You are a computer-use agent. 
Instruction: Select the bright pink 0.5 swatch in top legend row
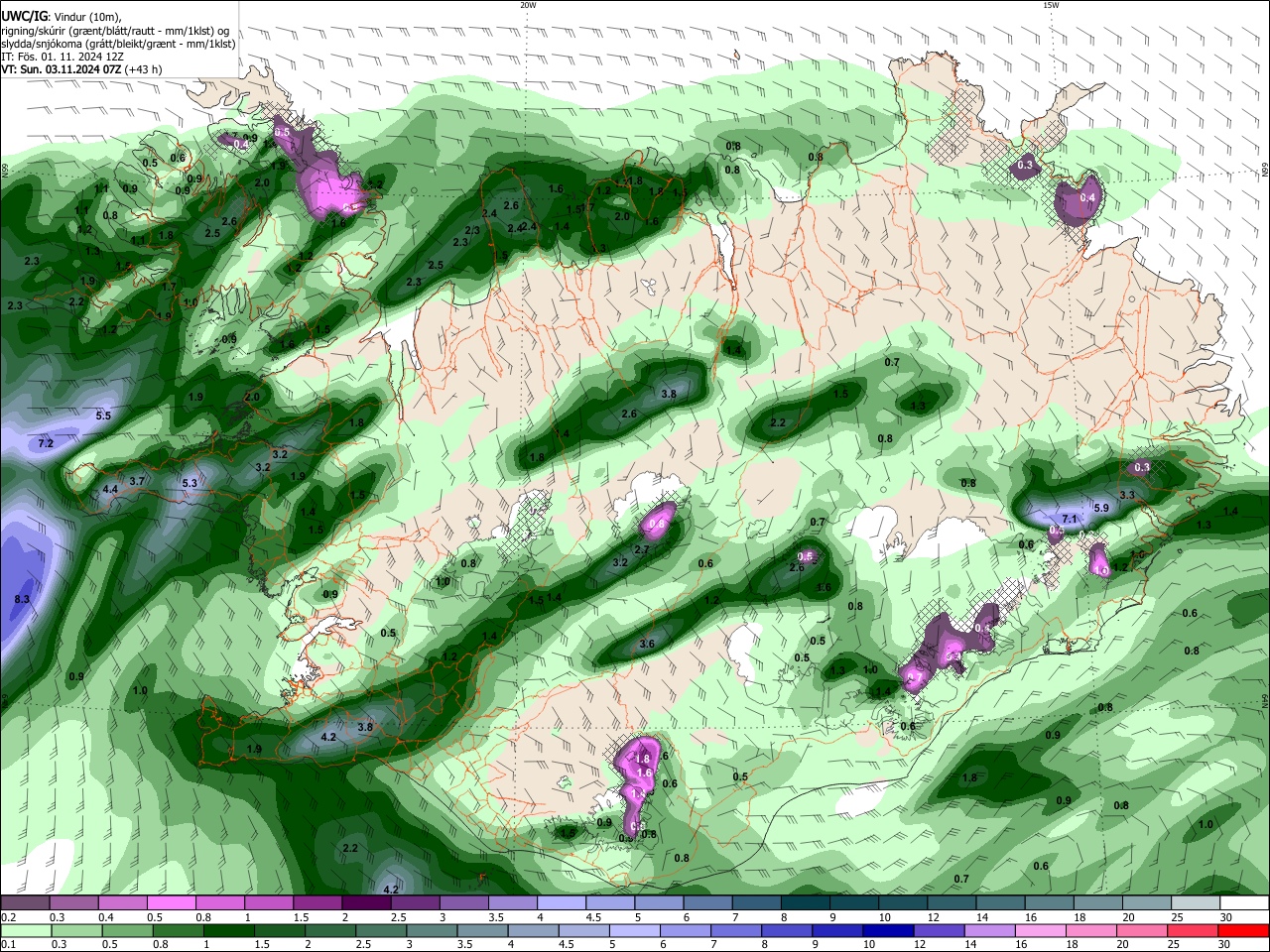point(171,903)
